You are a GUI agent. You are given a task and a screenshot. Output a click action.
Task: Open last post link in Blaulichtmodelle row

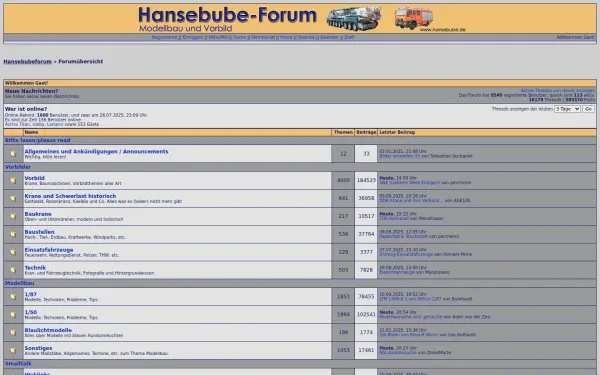409,335
